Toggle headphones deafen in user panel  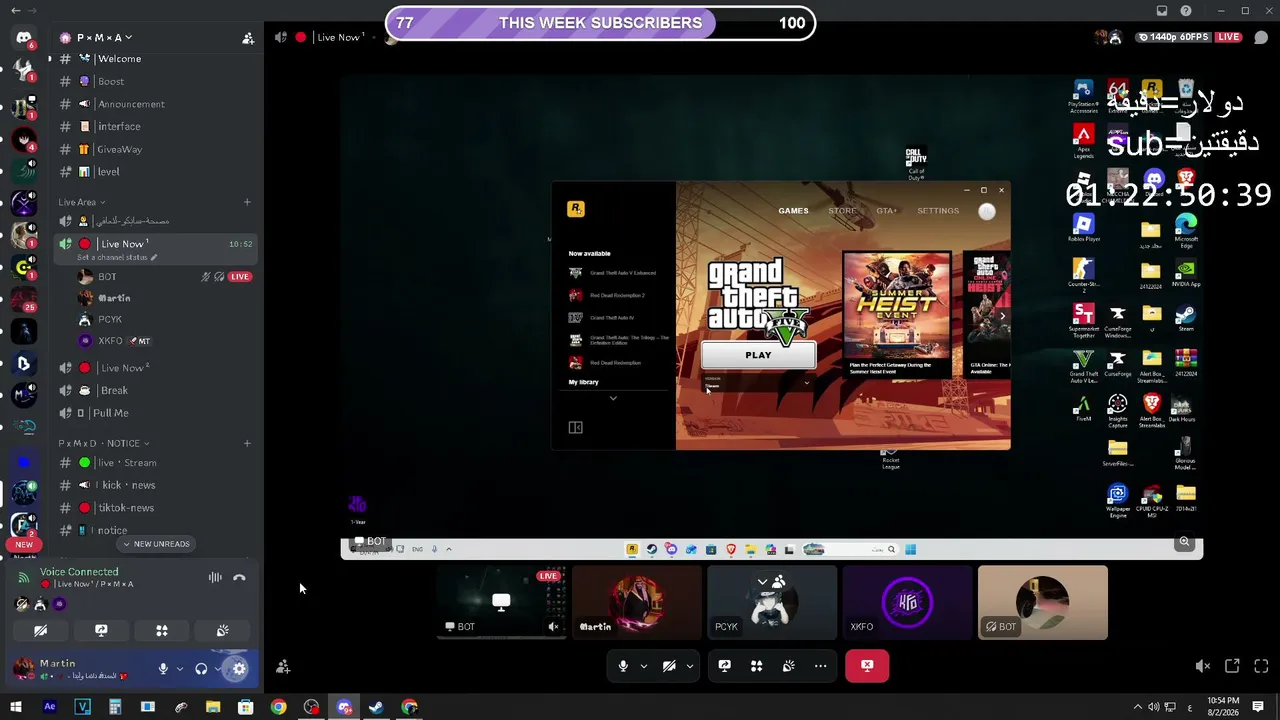[201, 669]
